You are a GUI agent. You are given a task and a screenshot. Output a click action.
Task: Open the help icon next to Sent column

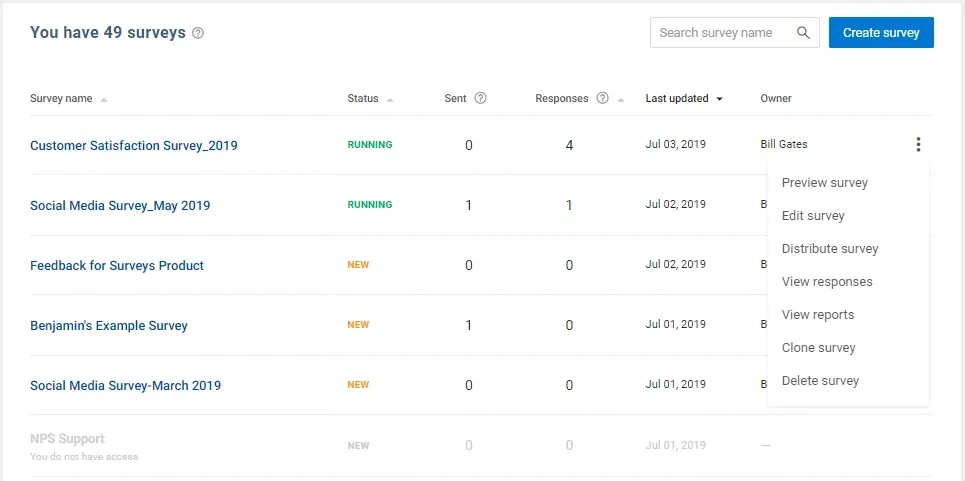(481, 98)
